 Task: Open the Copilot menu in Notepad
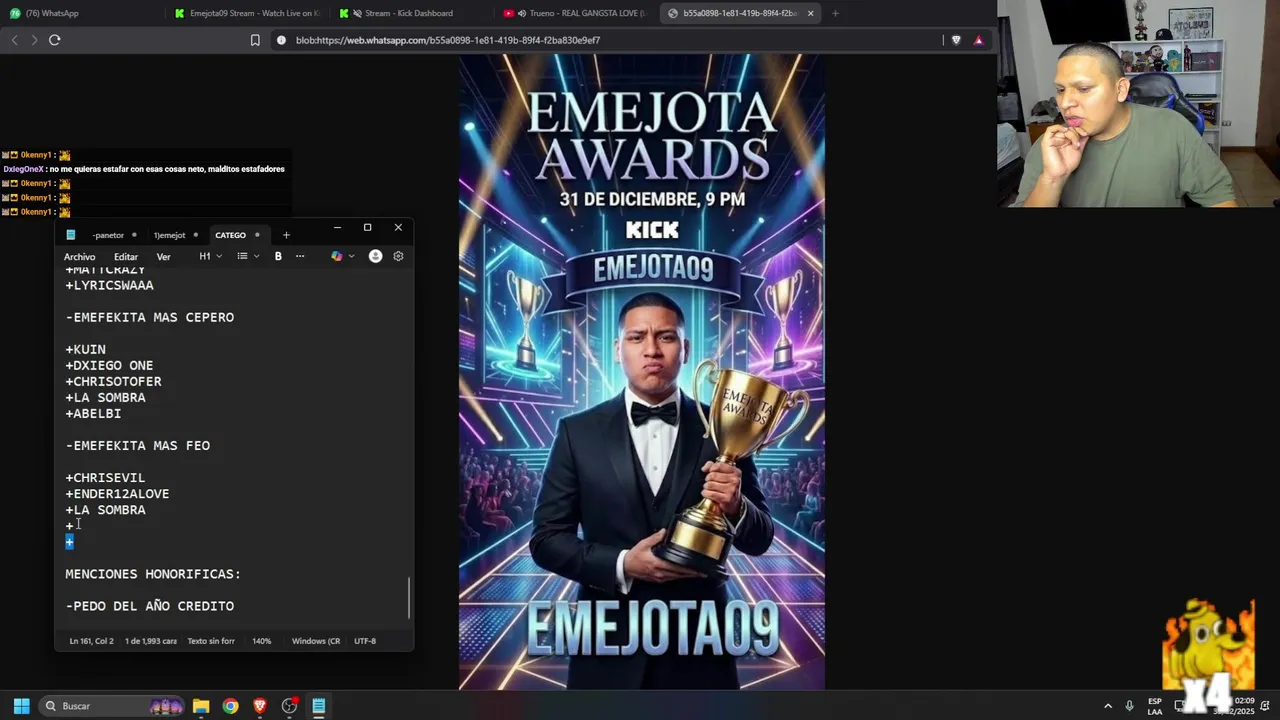point(342,256)
